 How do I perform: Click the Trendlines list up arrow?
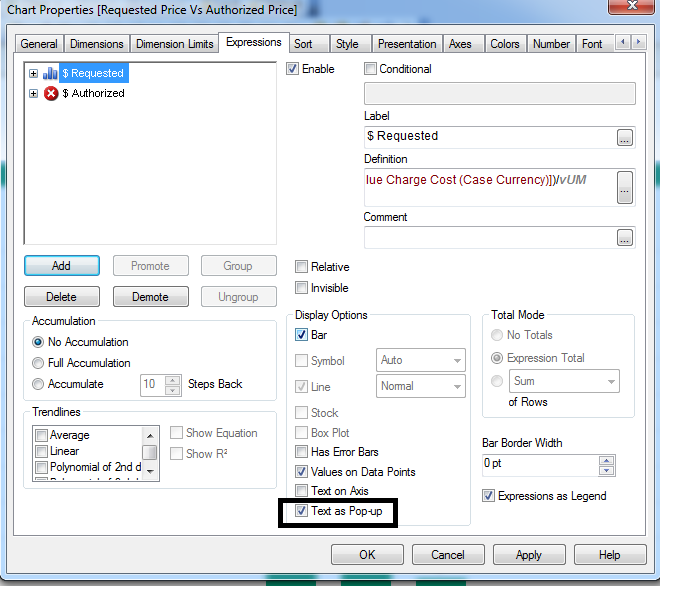pyautogui.click(x=150, y=436)
